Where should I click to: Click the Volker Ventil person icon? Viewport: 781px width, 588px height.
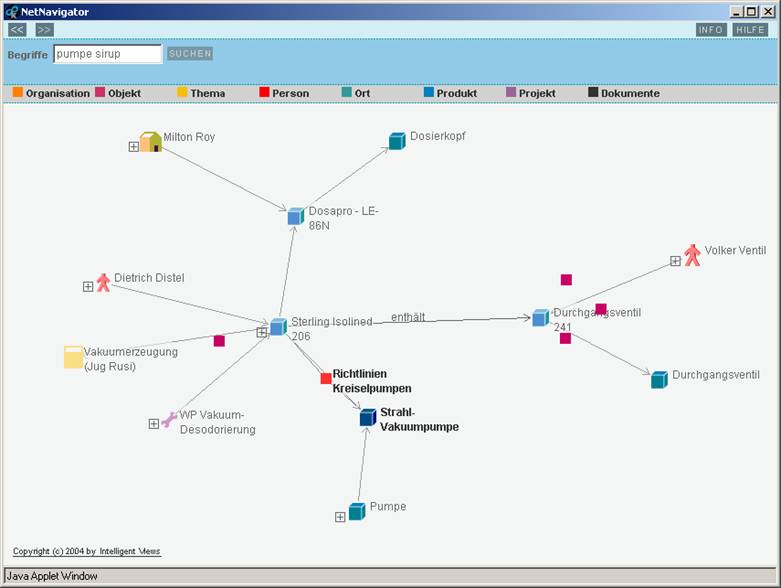click(x=692, y=255)
